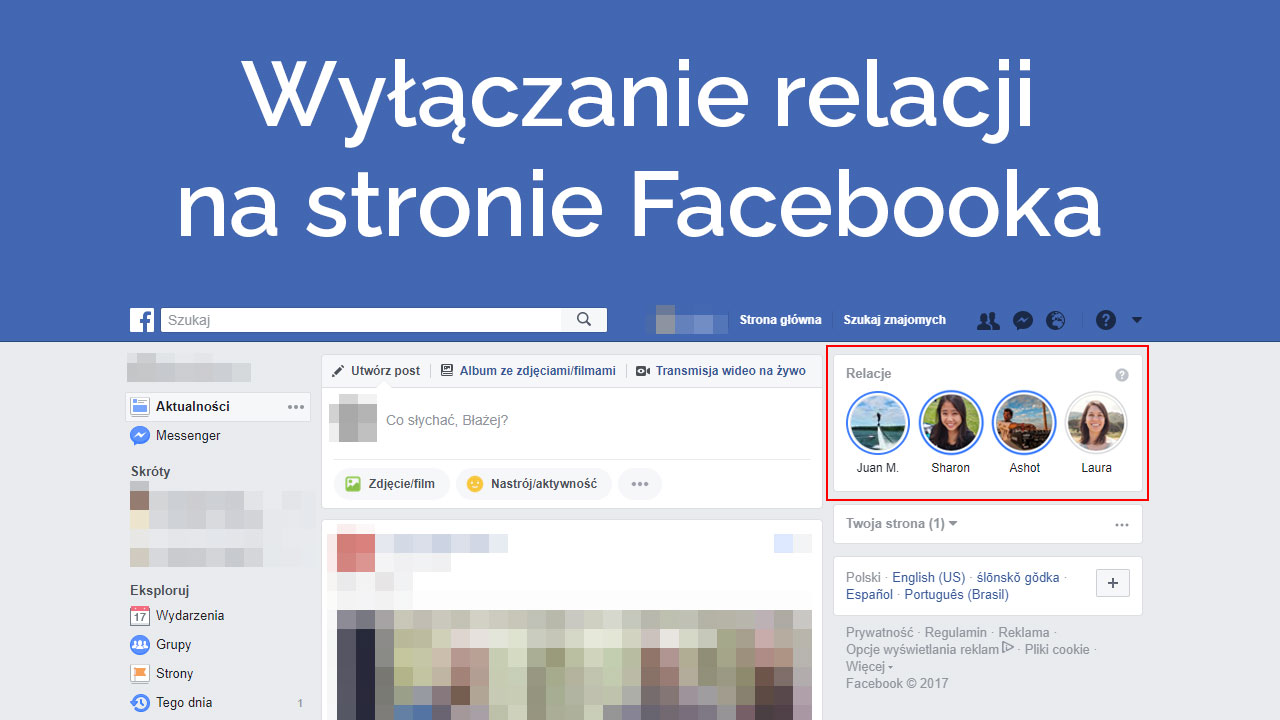Open Strony in Eksploruj
Image resolution: width=1280 pixels, height=720 pixels.
(x=175, y=674)
